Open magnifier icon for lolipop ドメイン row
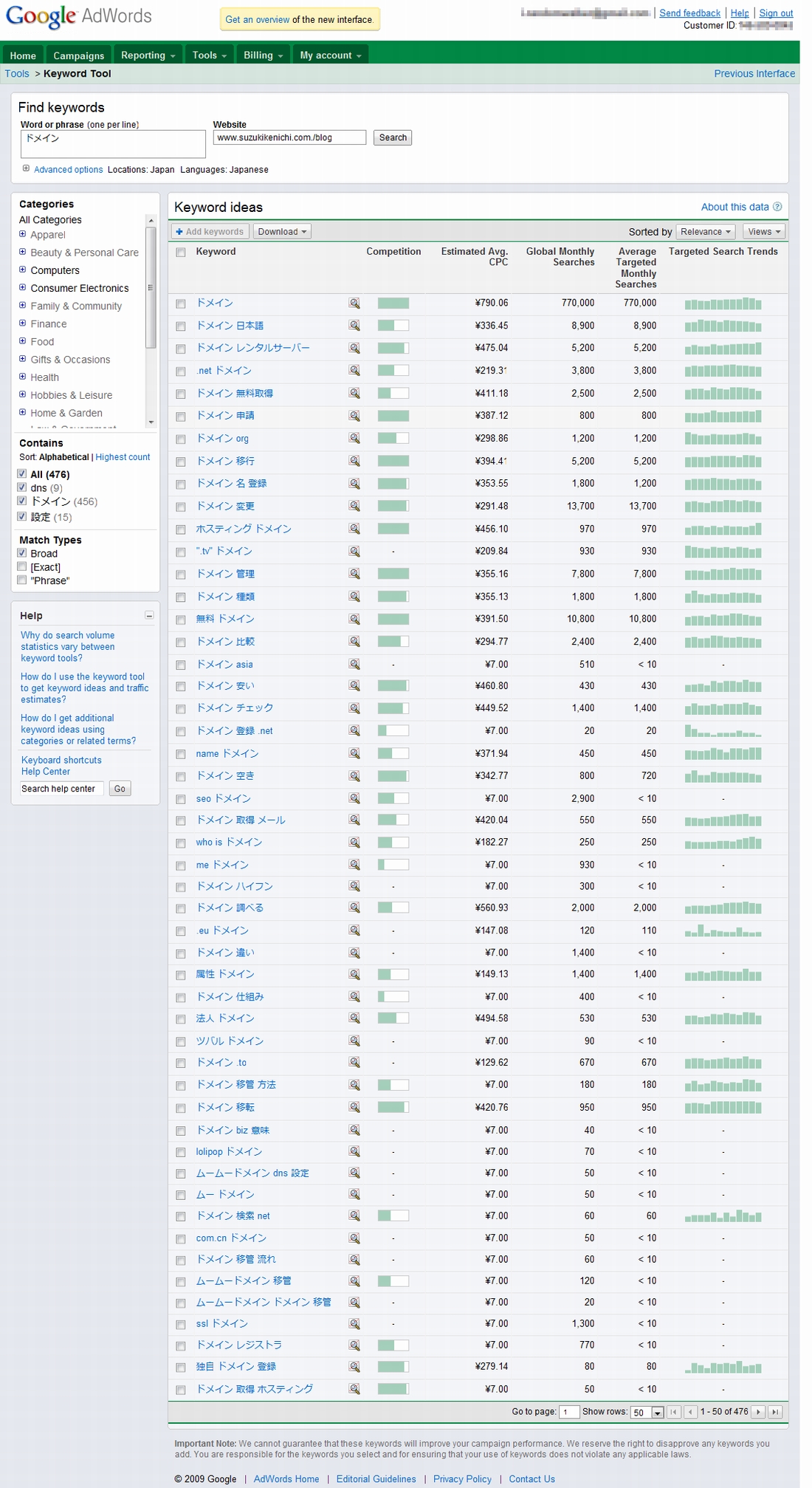Image resolution: width=812 pixels, height=1488 pixels. (x=354, y=1151)
